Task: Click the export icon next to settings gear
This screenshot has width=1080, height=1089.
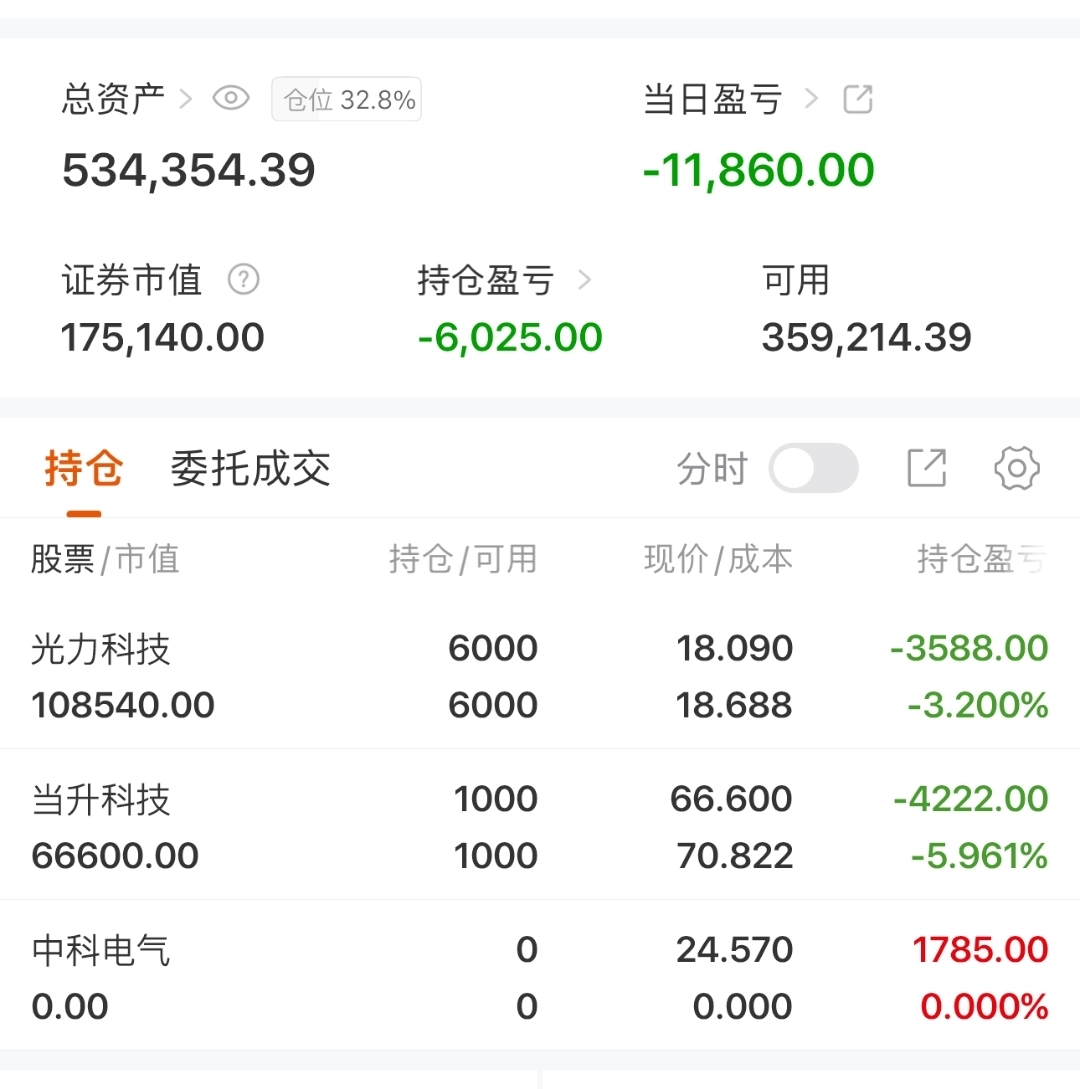Action: point(926,468)
